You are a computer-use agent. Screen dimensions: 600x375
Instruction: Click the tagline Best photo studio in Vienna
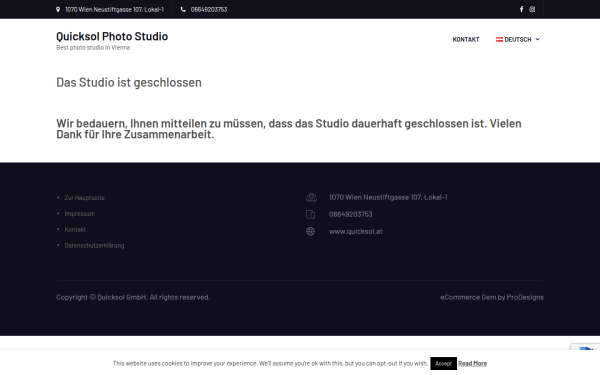(93, 47)
